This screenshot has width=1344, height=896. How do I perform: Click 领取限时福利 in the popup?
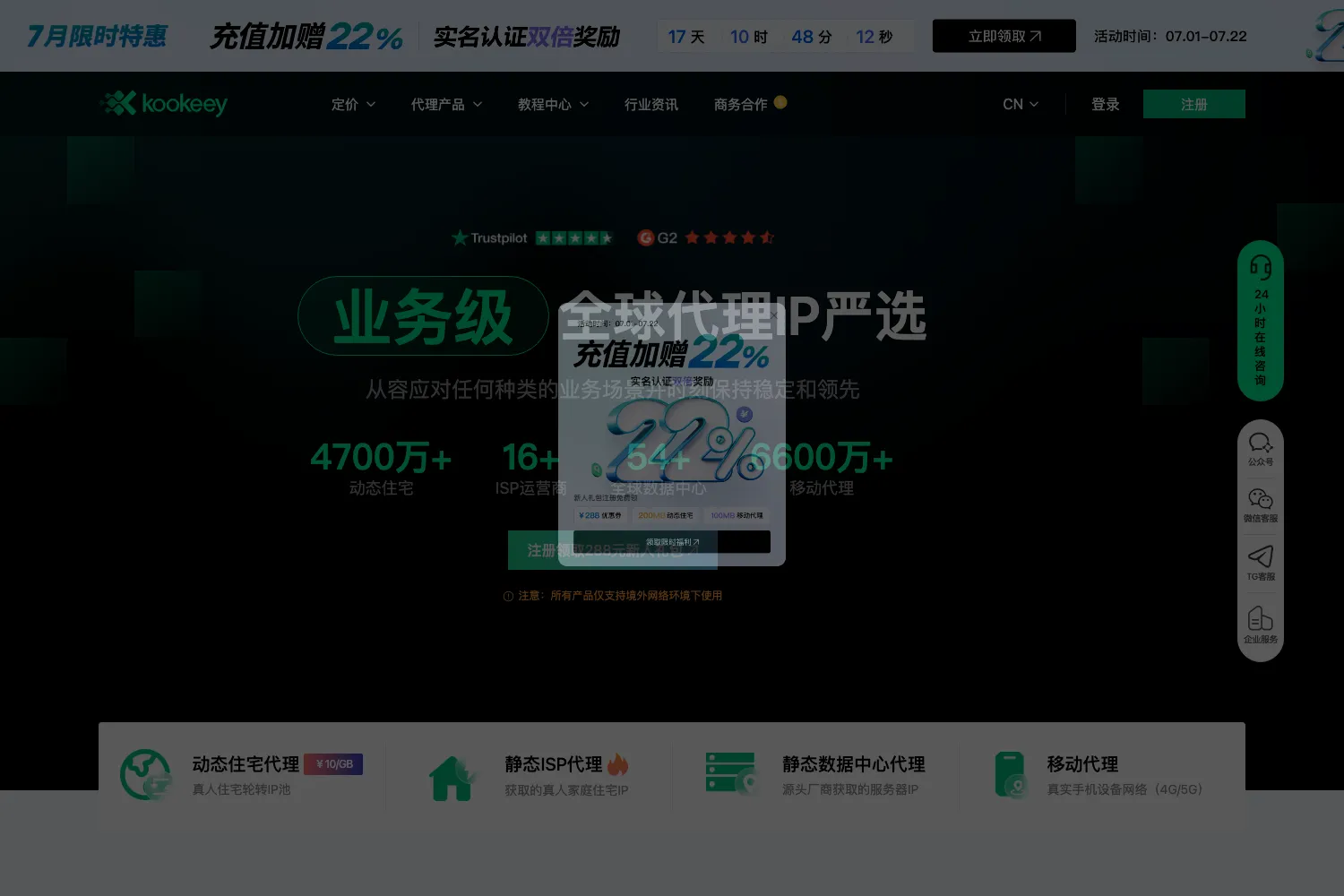672,542
